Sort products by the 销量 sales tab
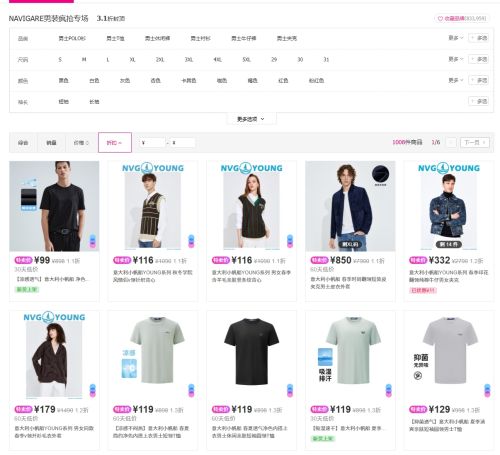Image resolution: width=500 pixels, height=455 pixels. pyautogui.click(x=51, y=143)
